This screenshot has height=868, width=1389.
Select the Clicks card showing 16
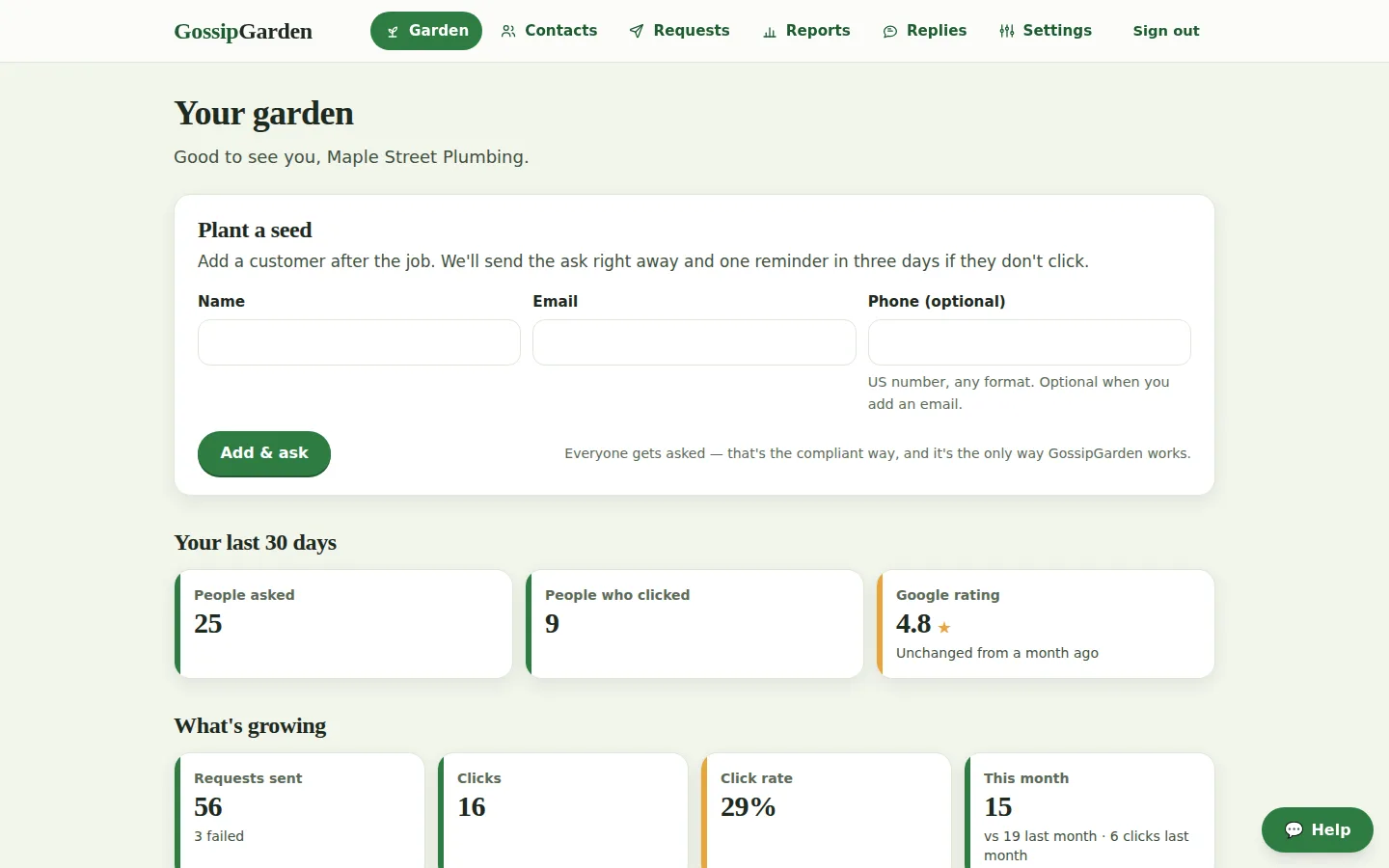(562, 811)
